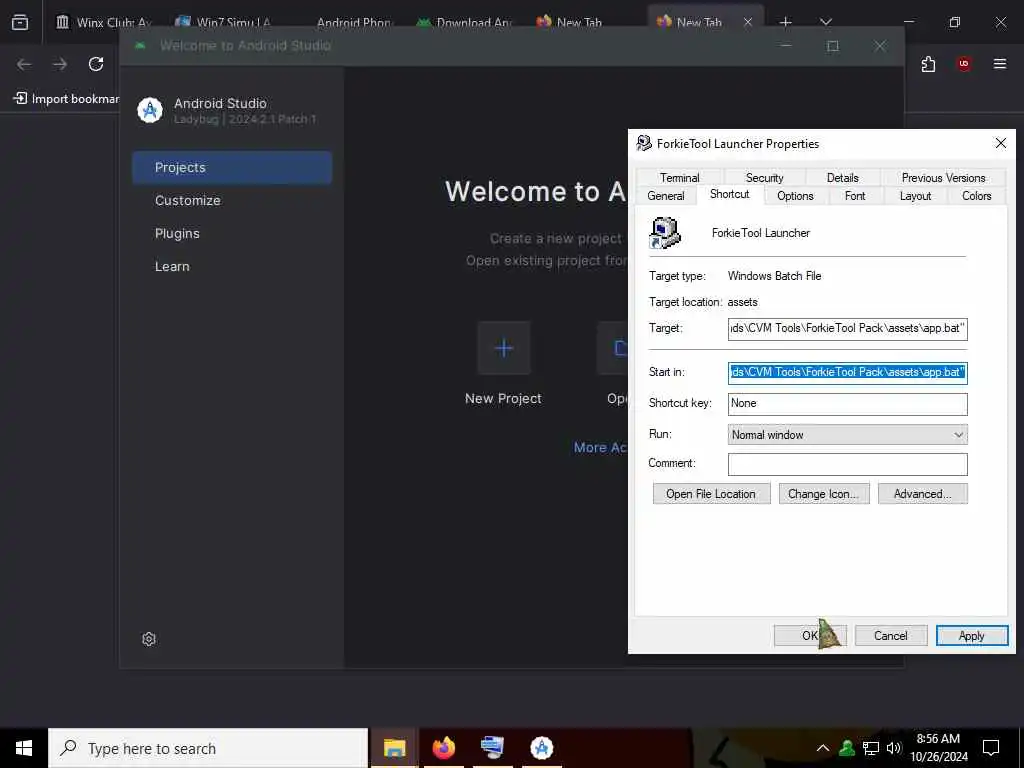This screenshot has height=768, width=1024.
Task: Click the taskbar search box
Action: (208, 748)
